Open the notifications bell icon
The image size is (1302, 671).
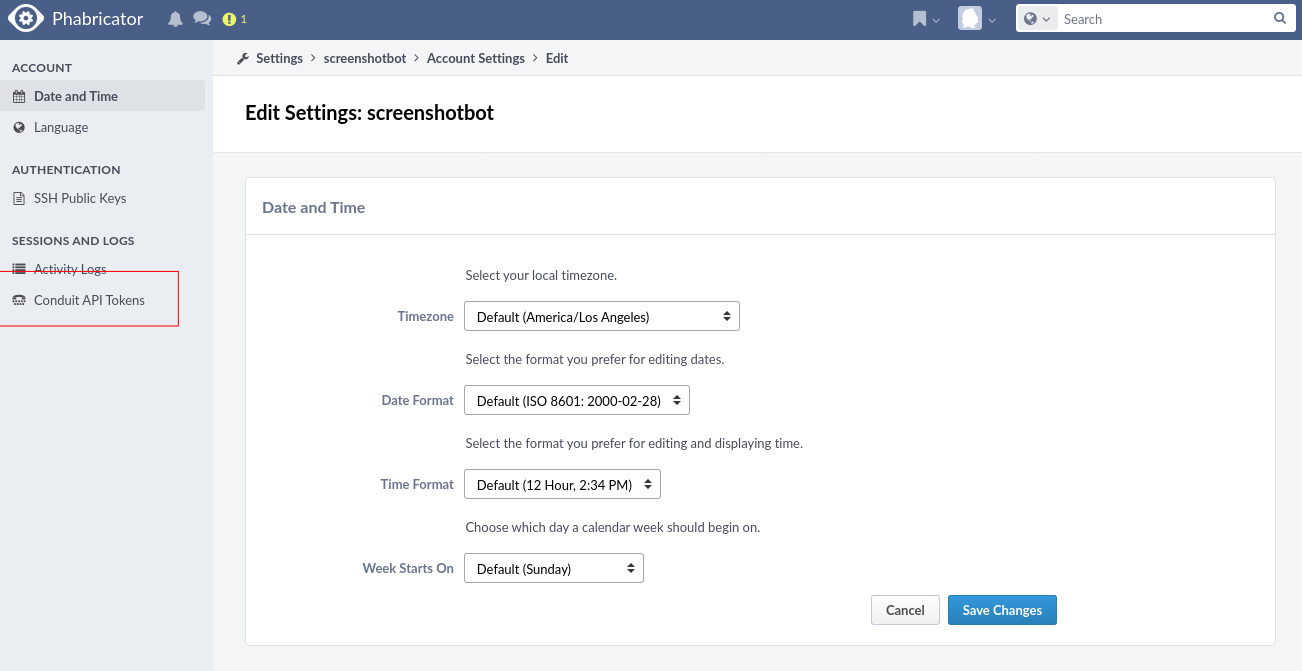point(176,19)
